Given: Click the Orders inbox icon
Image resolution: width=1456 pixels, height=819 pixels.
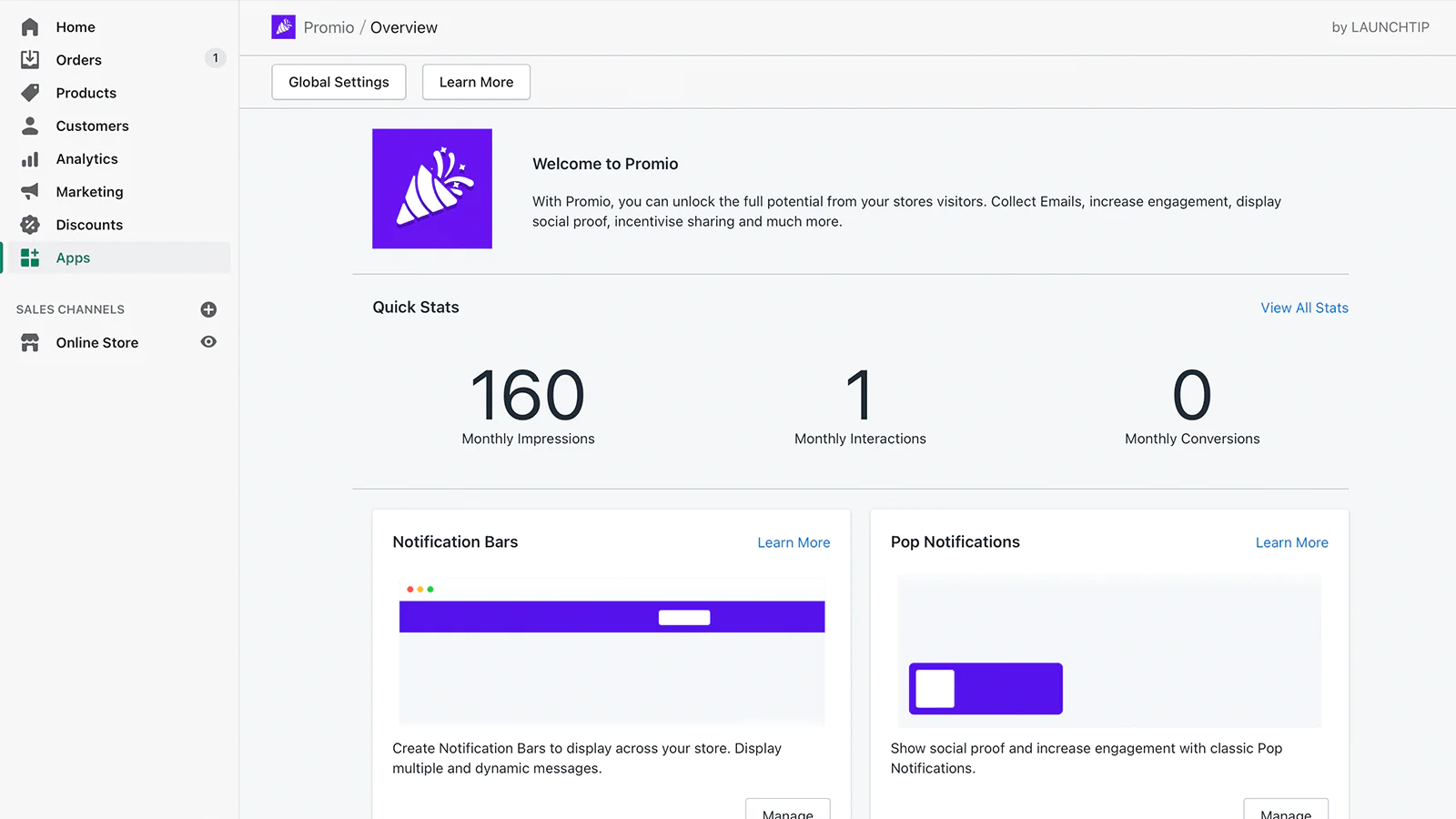Looking at the screenshot, I should click(x=30, y=60).
